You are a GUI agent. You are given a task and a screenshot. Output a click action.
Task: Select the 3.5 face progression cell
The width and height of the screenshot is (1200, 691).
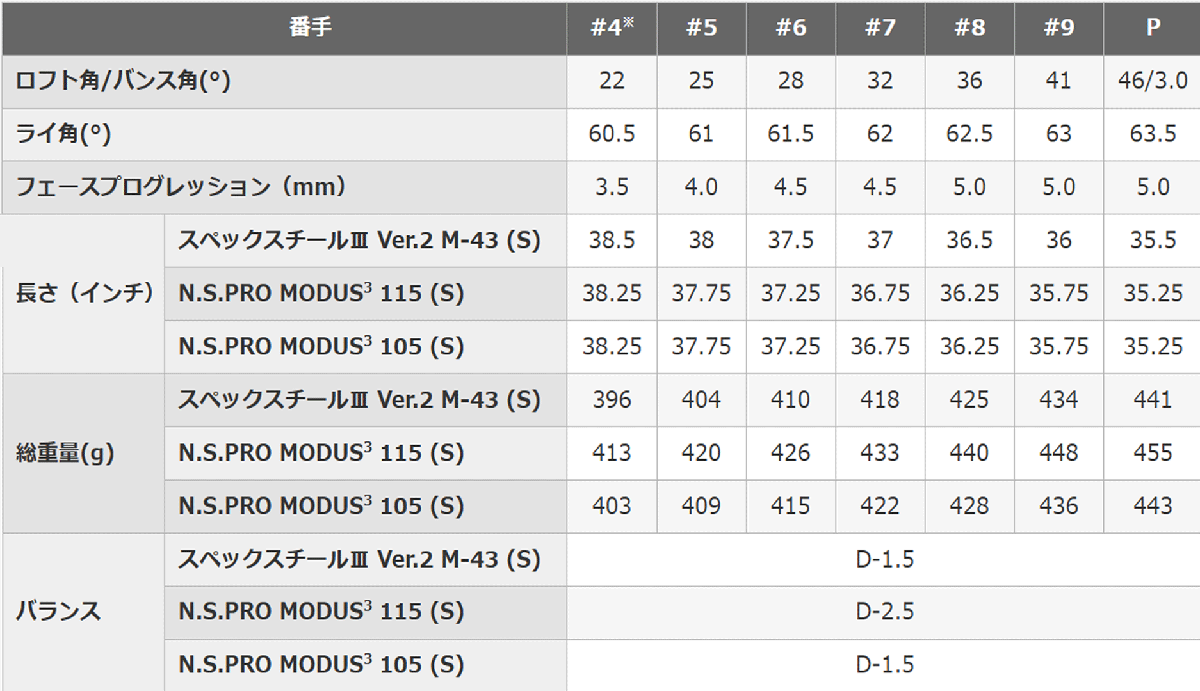pos(612,187)
